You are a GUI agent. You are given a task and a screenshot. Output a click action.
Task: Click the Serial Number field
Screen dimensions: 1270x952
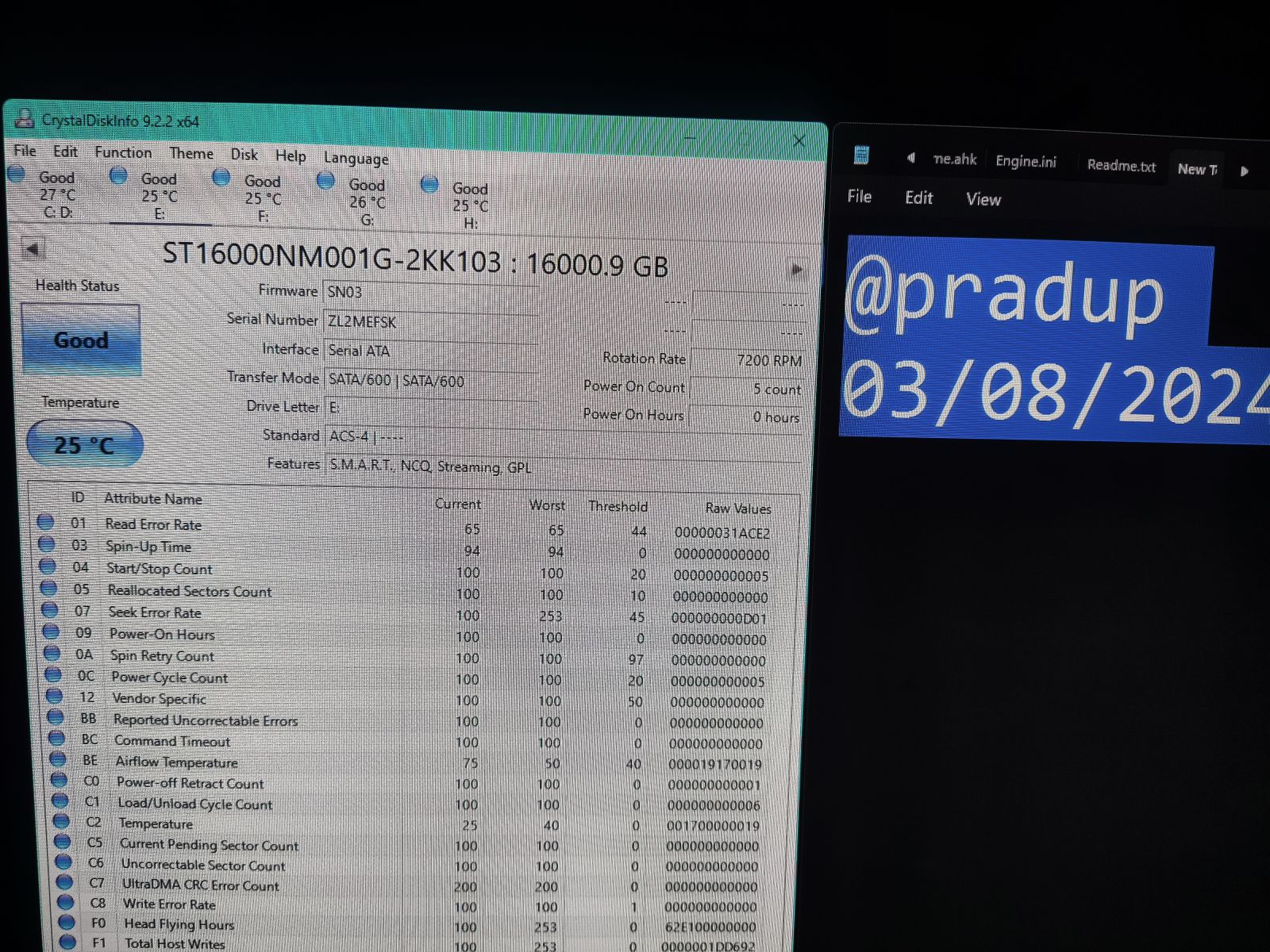[x=430, y=322]
